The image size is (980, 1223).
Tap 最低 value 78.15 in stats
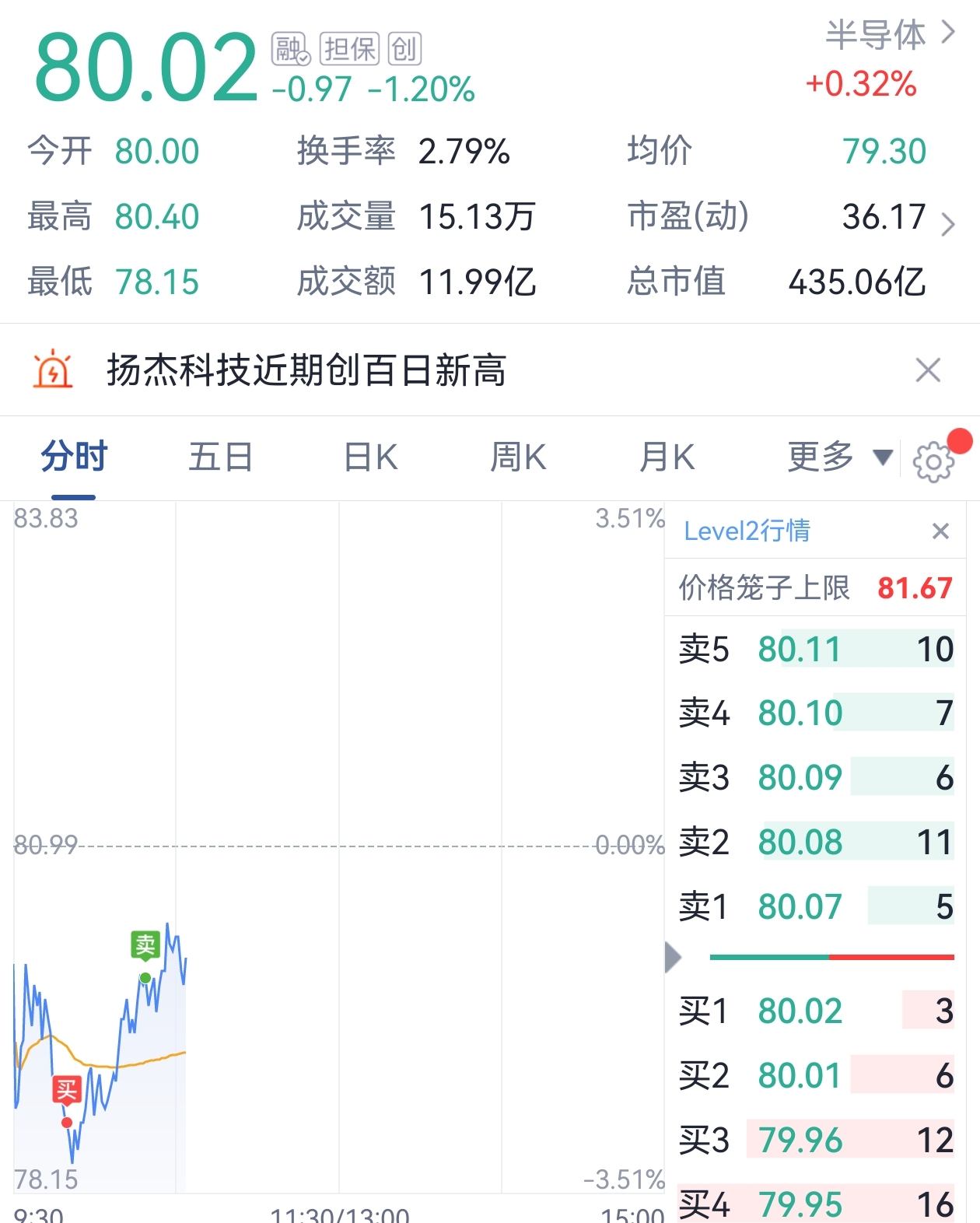157,282
